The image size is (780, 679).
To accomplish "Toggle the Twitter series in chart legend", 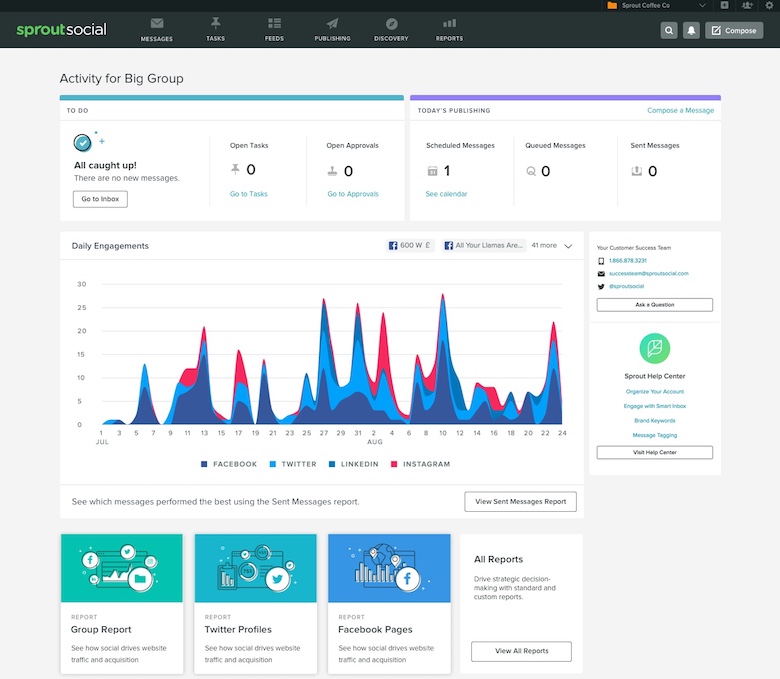I will (x=294, y=464).
